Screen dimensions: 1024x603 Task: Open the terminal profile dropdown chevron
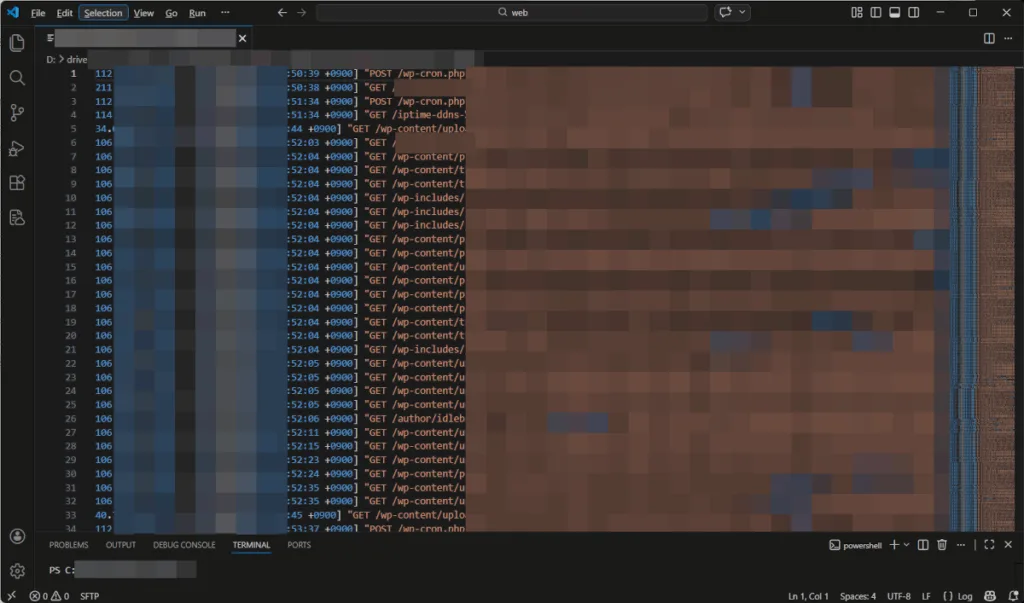pos(905,545)
